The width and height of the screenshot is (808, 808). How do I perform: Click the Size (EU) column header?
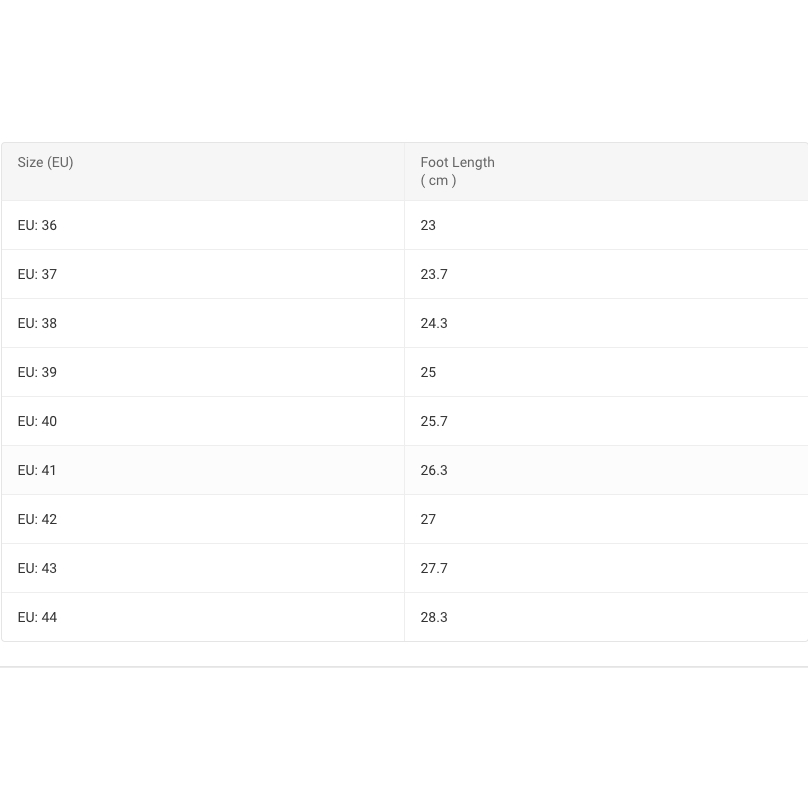[46, 162]
